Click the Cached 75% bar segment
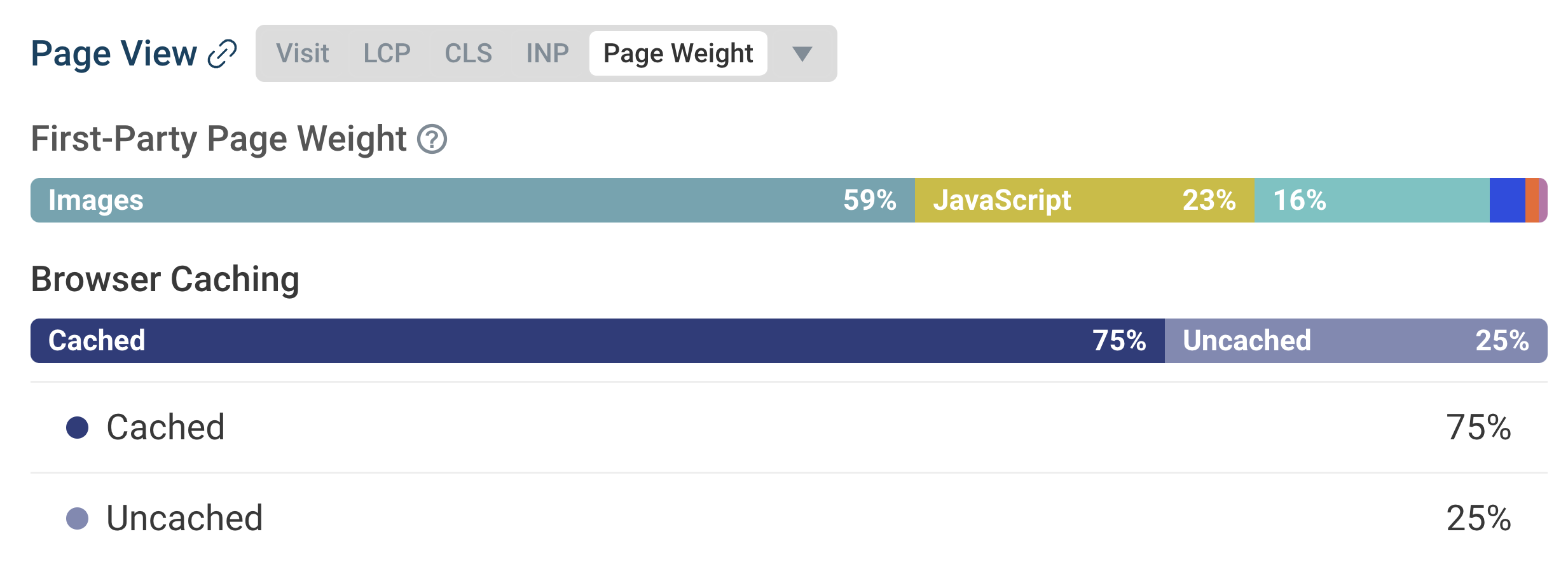Viewport: 1568px width, 576px height. pos(596,341)
